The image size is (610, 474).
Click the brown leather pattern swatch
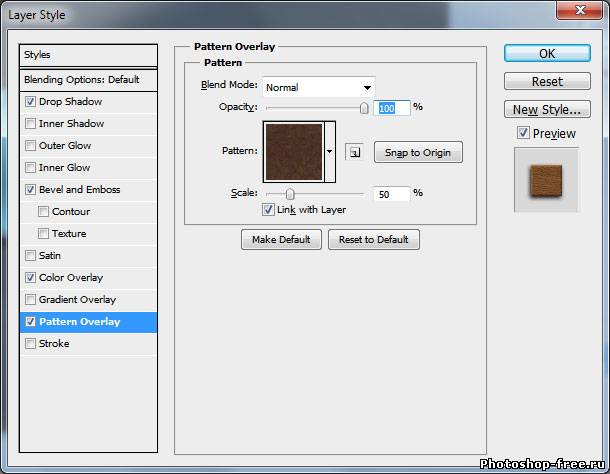point(294,152)
